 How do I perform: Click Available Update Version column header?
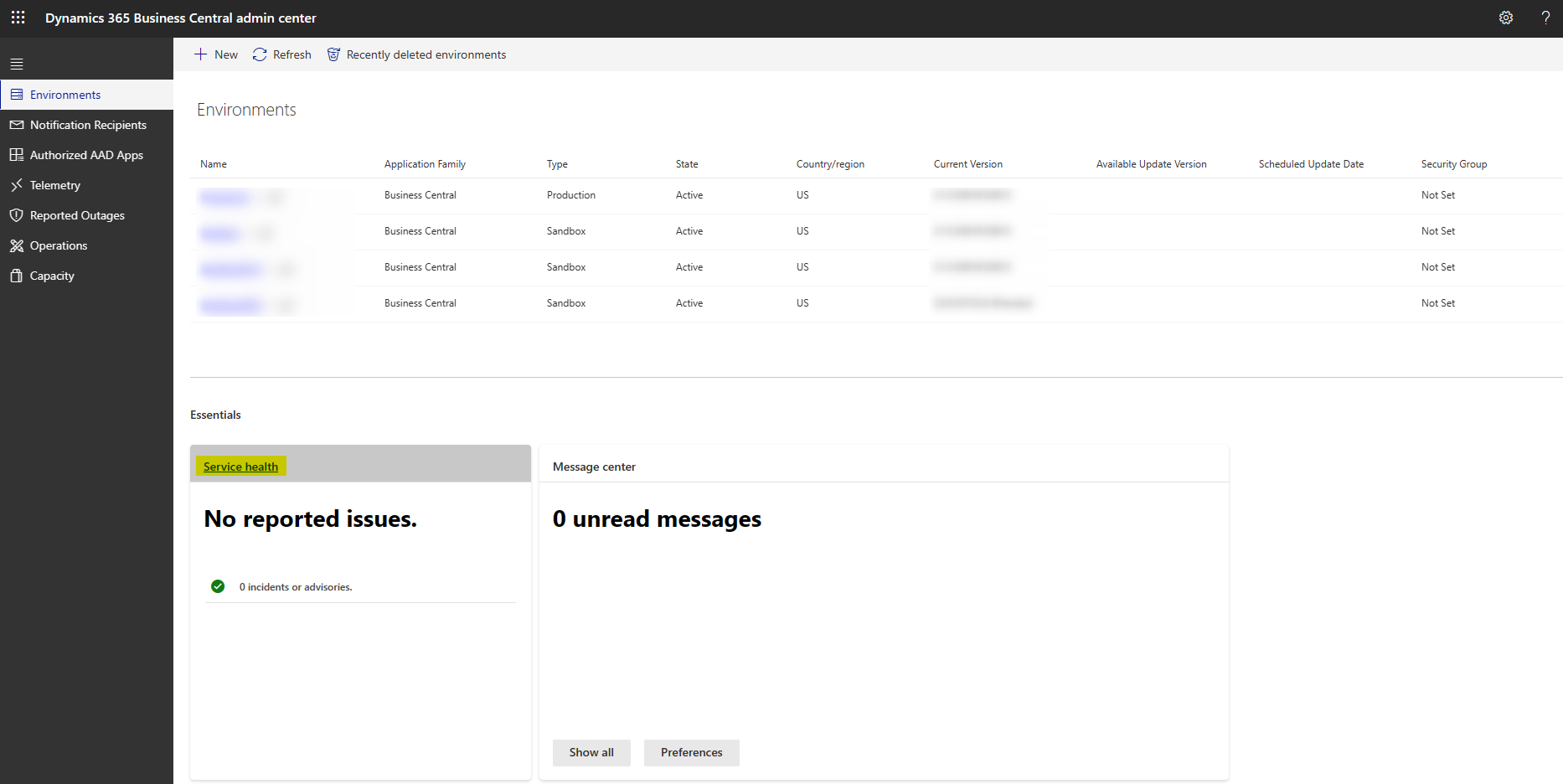pyautogui.click(x=1152, y=164)
